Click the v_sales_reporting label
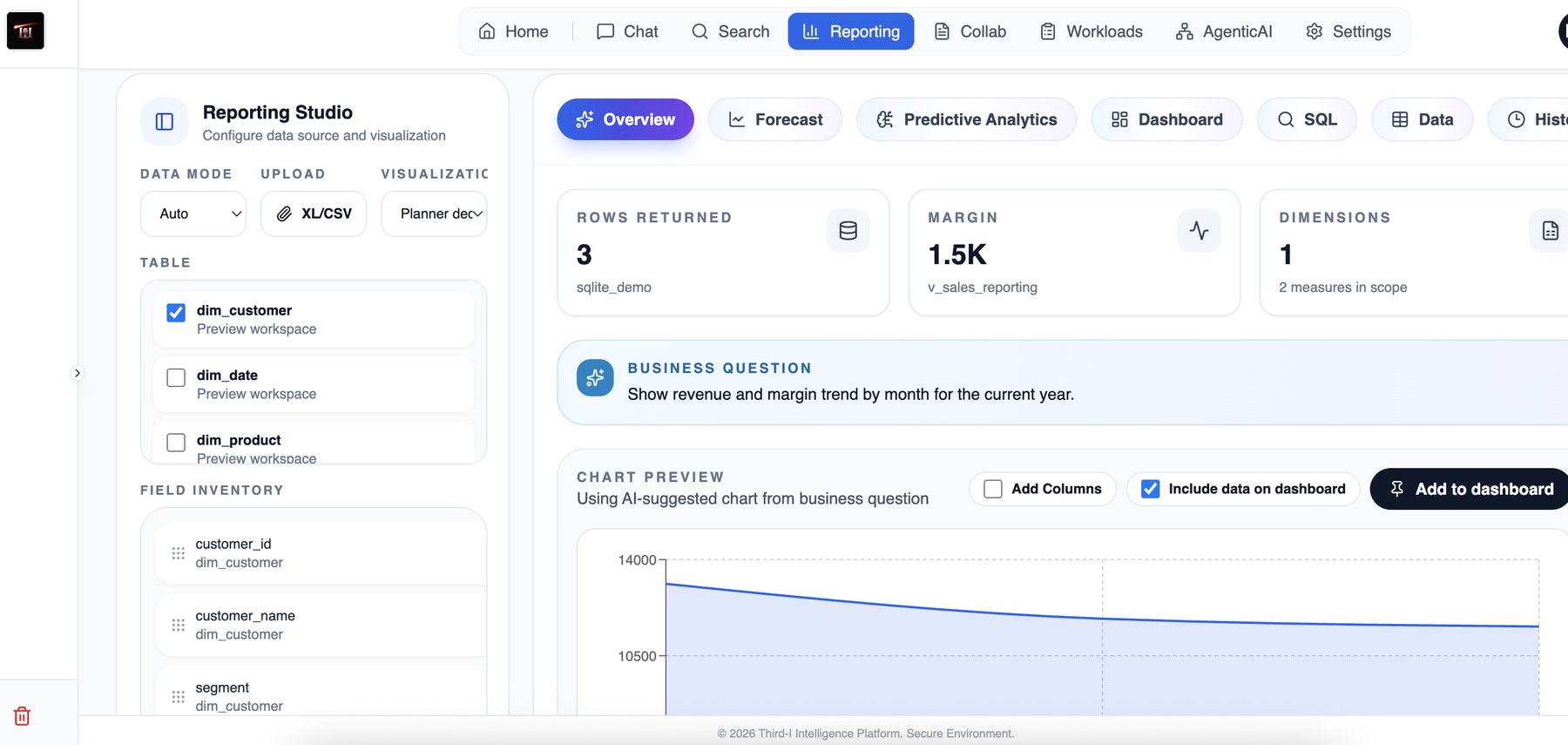The image size is (1568, 745). click(x=983, y=288)
